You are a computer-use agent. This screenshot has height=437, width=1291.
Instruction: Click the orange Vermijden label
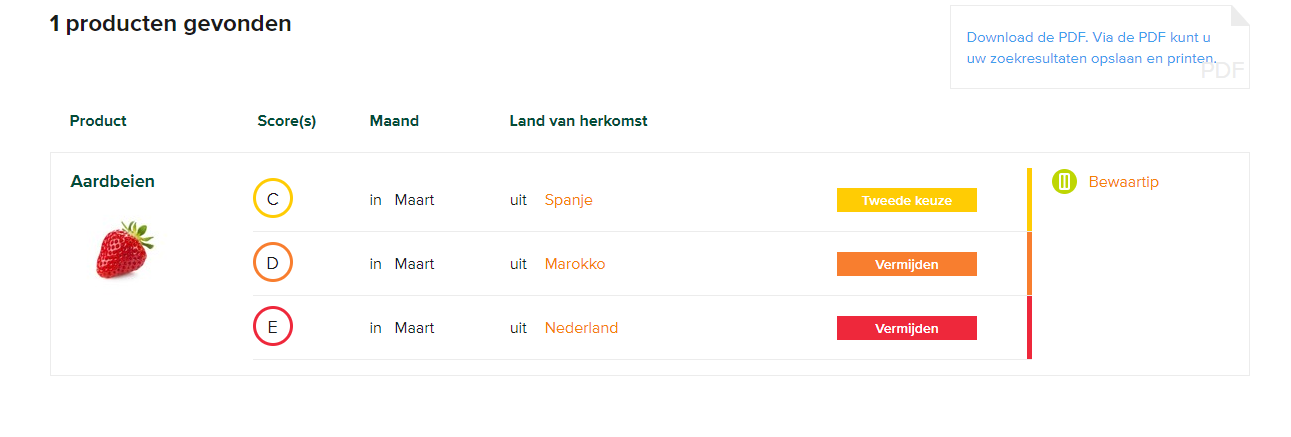pos(906,264)
